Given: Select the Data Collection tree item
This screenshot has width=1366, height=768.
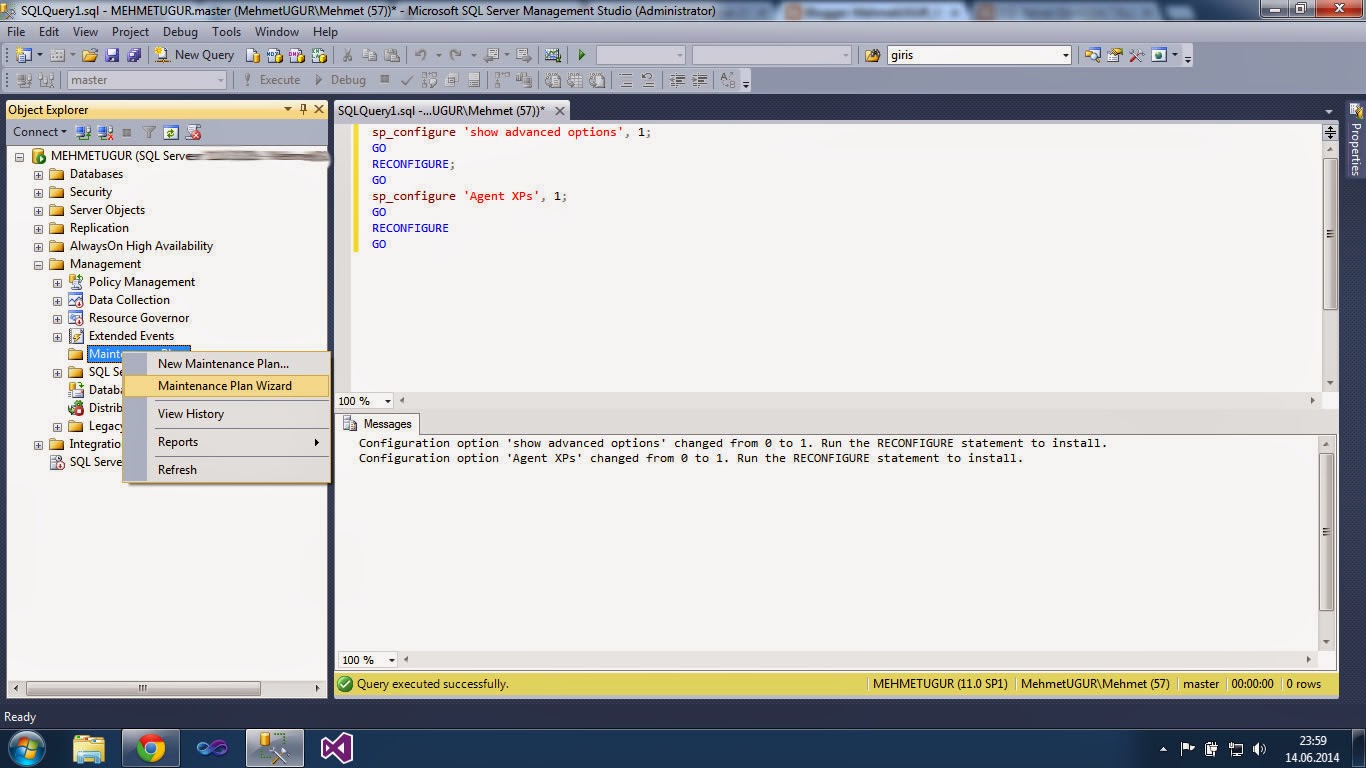Looking at the screenshot, I should (x=129, y=300).
